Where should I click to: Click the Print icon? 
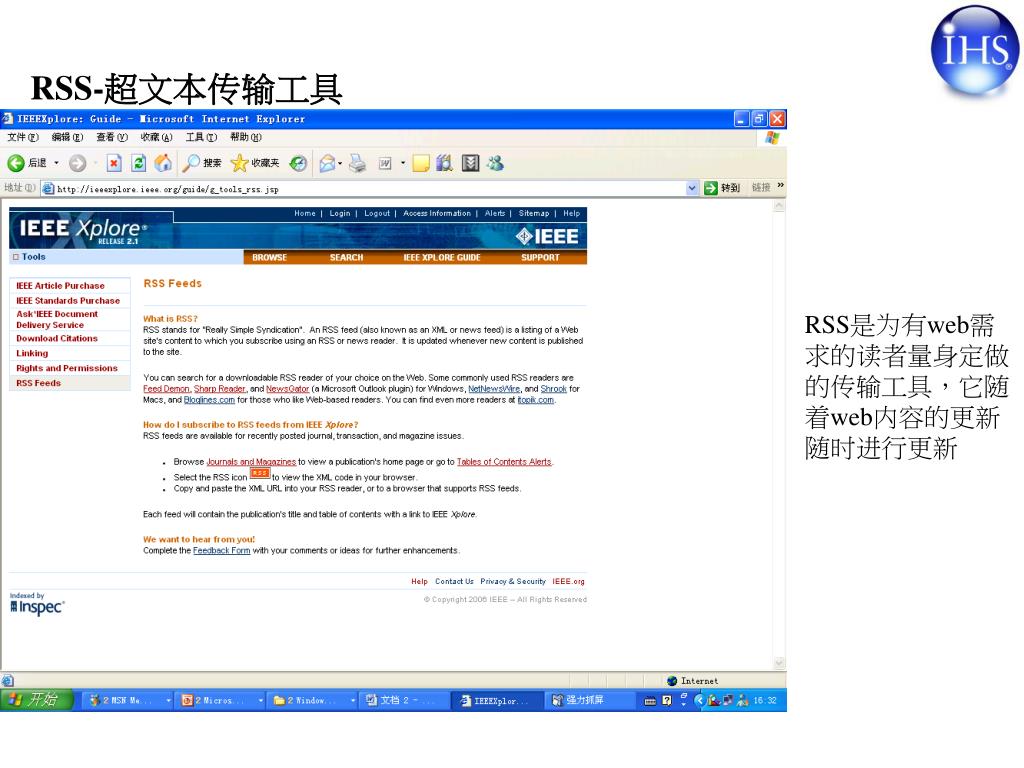click(357, 163)
